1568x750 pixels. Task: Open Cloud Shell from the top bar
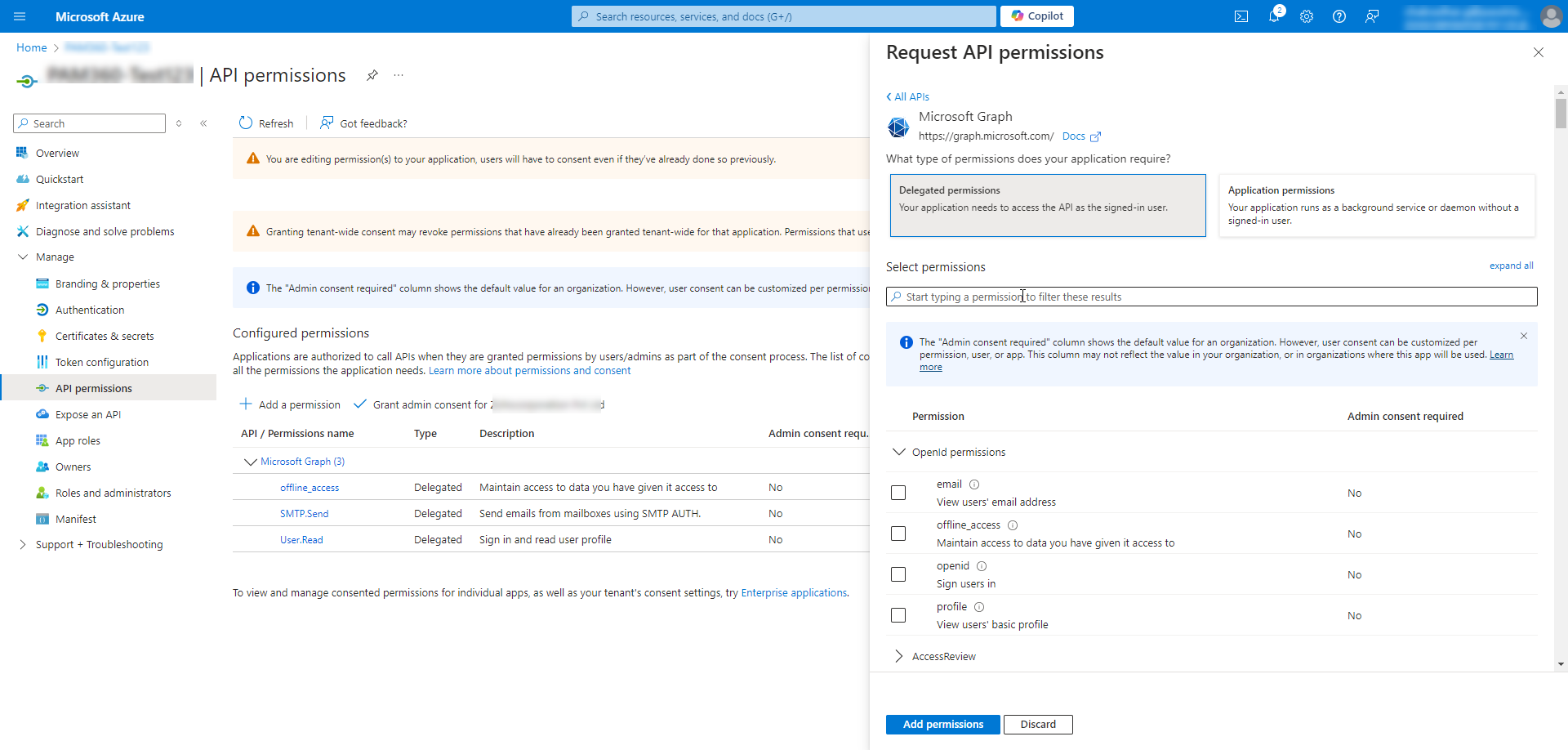[1241, 16]
